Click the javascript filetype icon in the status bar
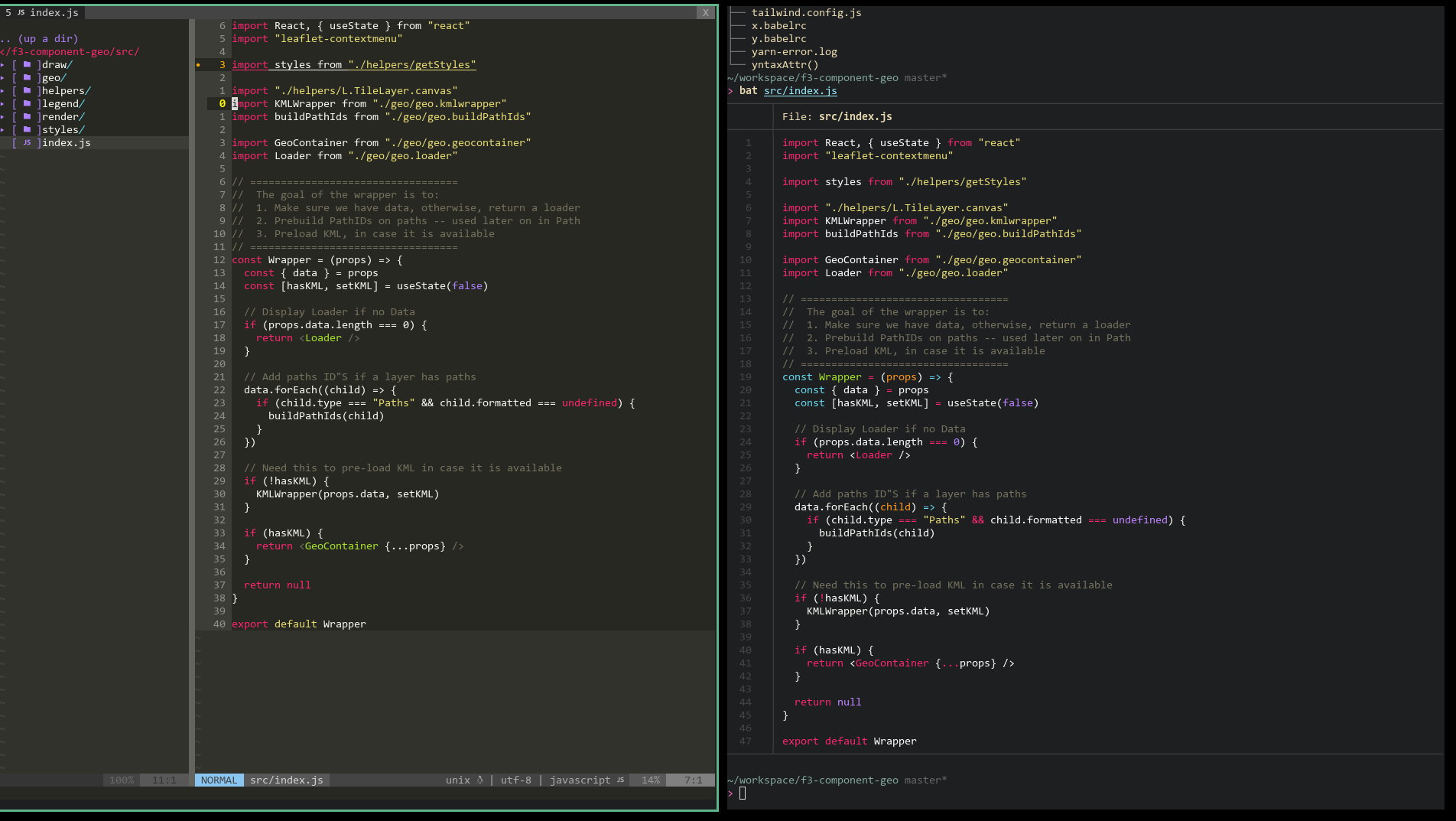1456x821 pixels. [621, 780]
